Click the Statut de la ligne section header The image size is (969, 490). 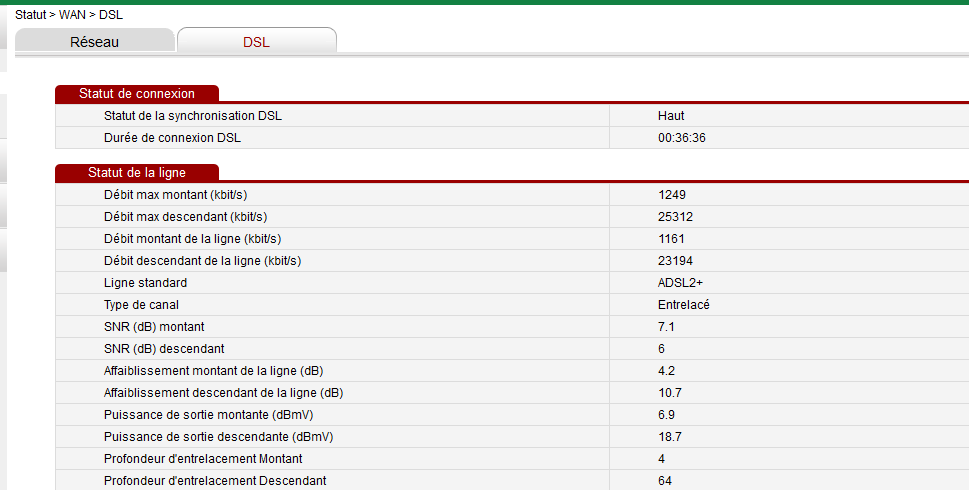pos(136,172)
